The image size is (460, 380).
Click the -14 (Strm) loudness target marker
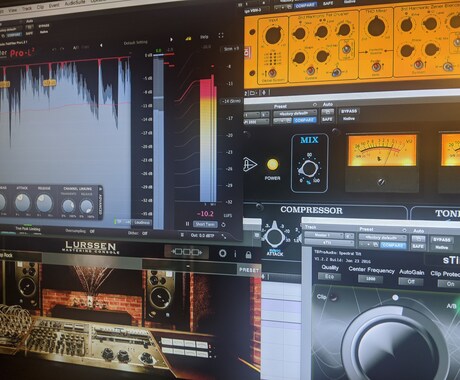point(231,101)
